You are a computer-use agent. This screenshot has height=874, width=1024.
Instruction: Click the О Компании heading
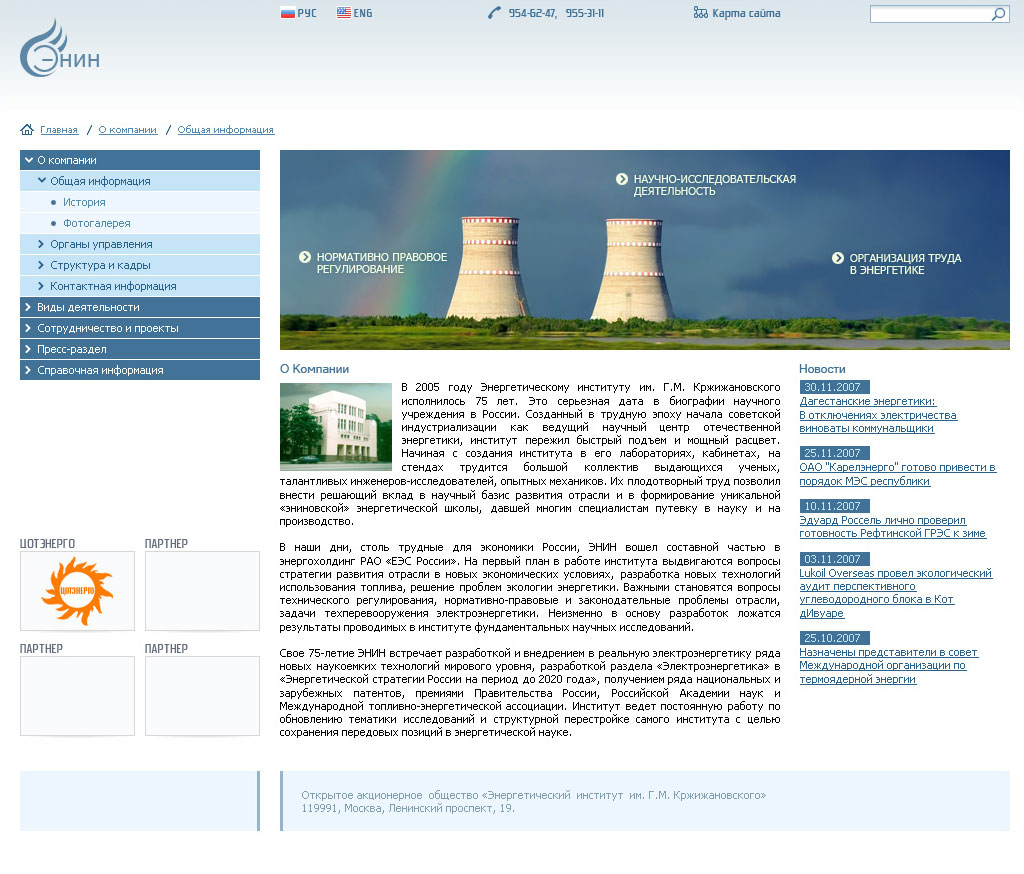(314, 369)
